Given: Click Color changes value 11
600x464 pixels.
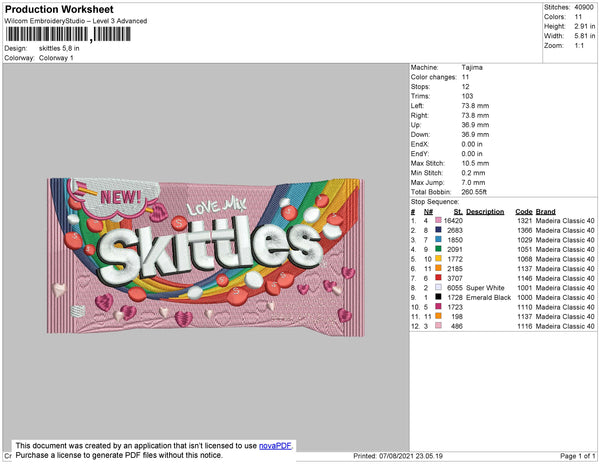Looking at the screenshot, I should tap(465, 77).
